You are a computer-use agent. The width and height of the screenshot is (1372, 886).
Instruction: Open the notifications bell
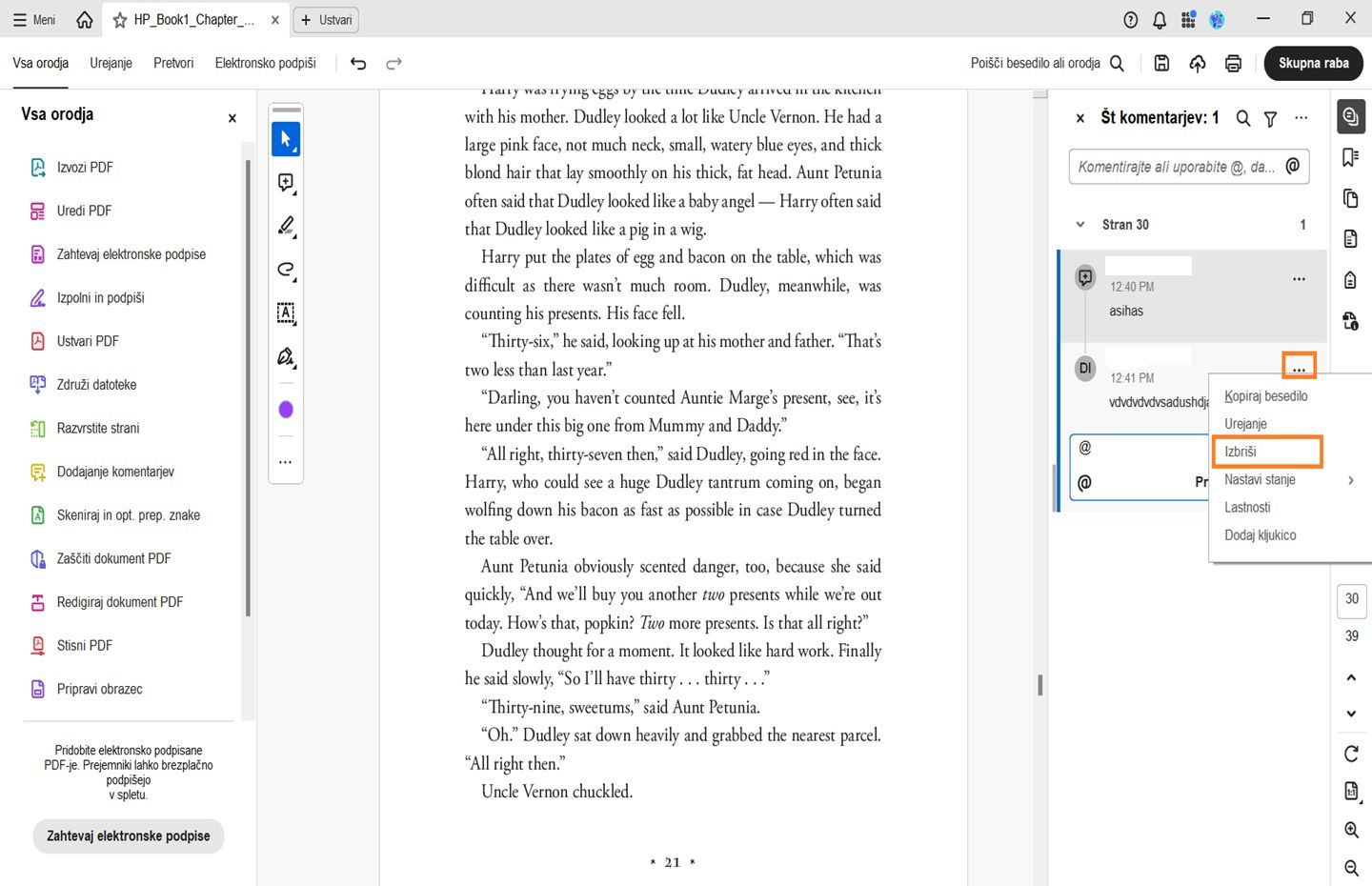pos(1160,19)
